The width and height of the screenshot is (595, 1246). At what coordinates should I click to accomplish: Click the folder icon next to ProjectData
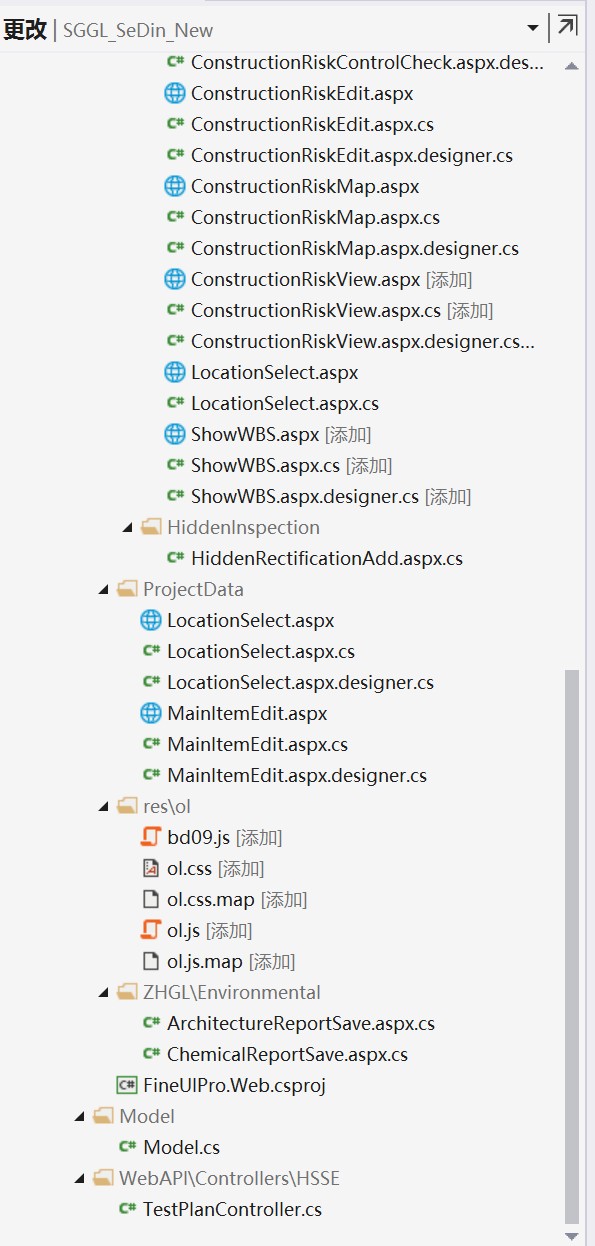127,589
